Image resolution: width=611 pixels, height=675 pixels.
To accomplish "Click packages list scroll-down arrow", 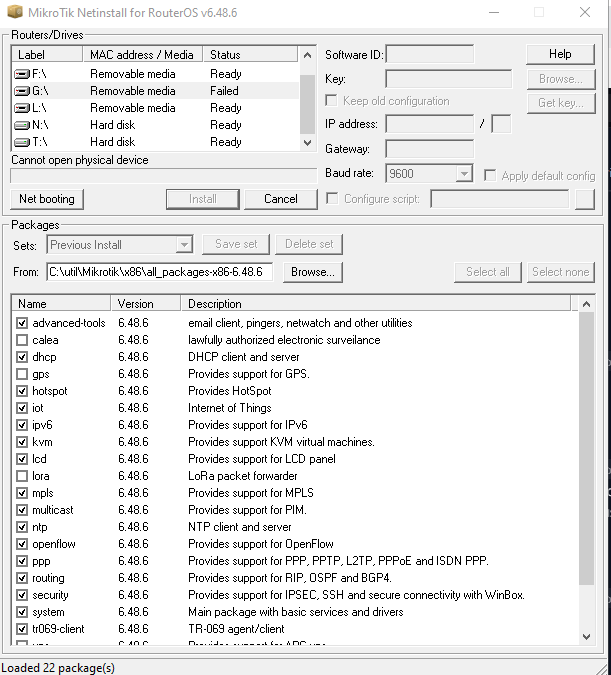I will coord(586,636).
